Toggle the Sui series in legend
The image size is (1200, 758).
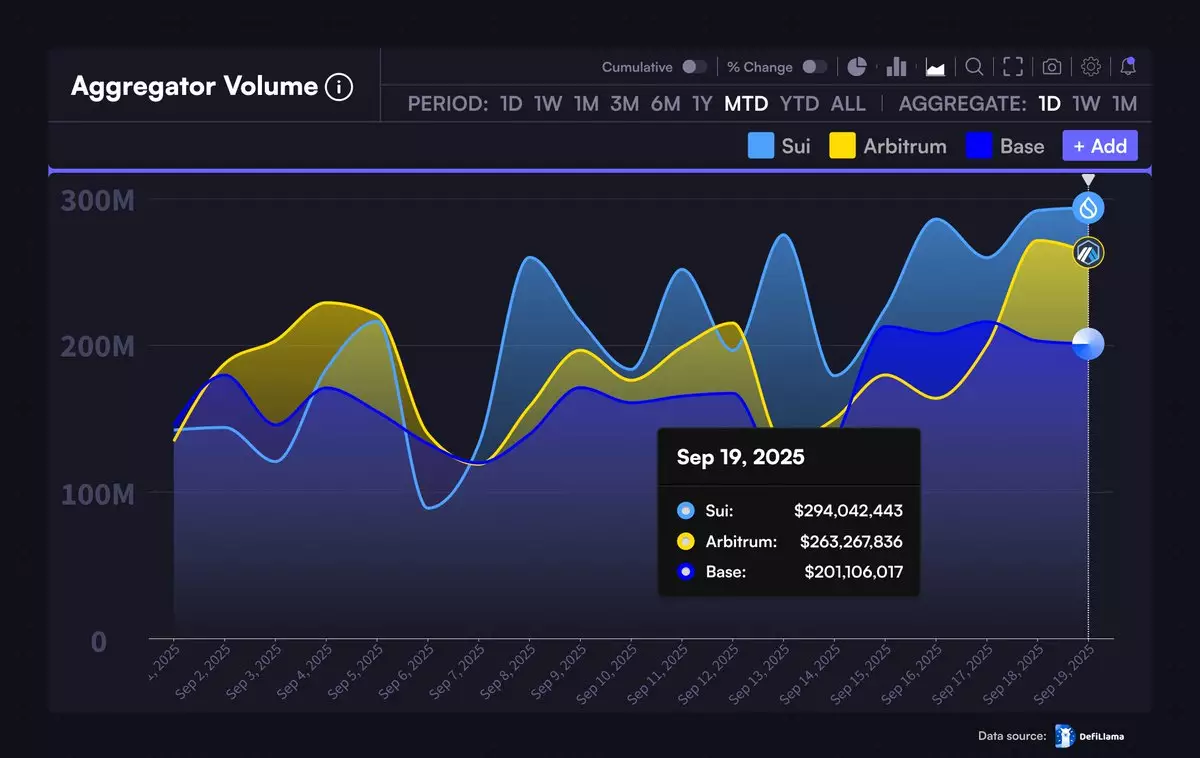(779, 146)
